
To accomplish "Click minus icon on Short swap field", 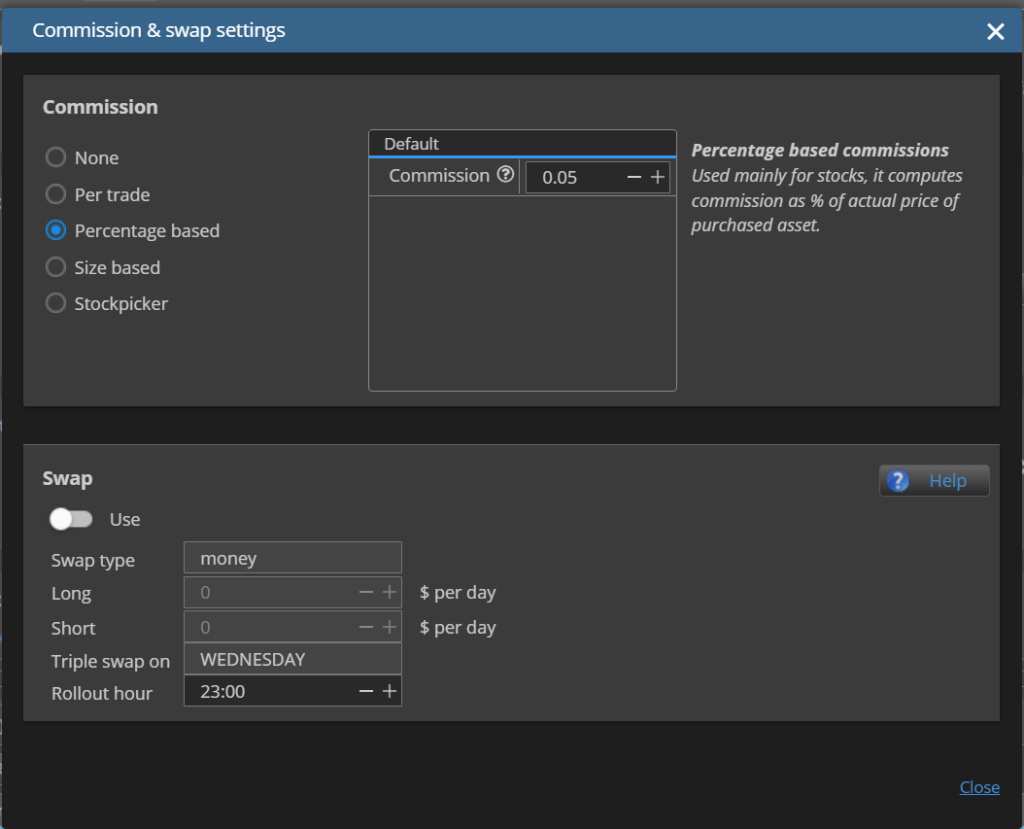I will 366,627.
